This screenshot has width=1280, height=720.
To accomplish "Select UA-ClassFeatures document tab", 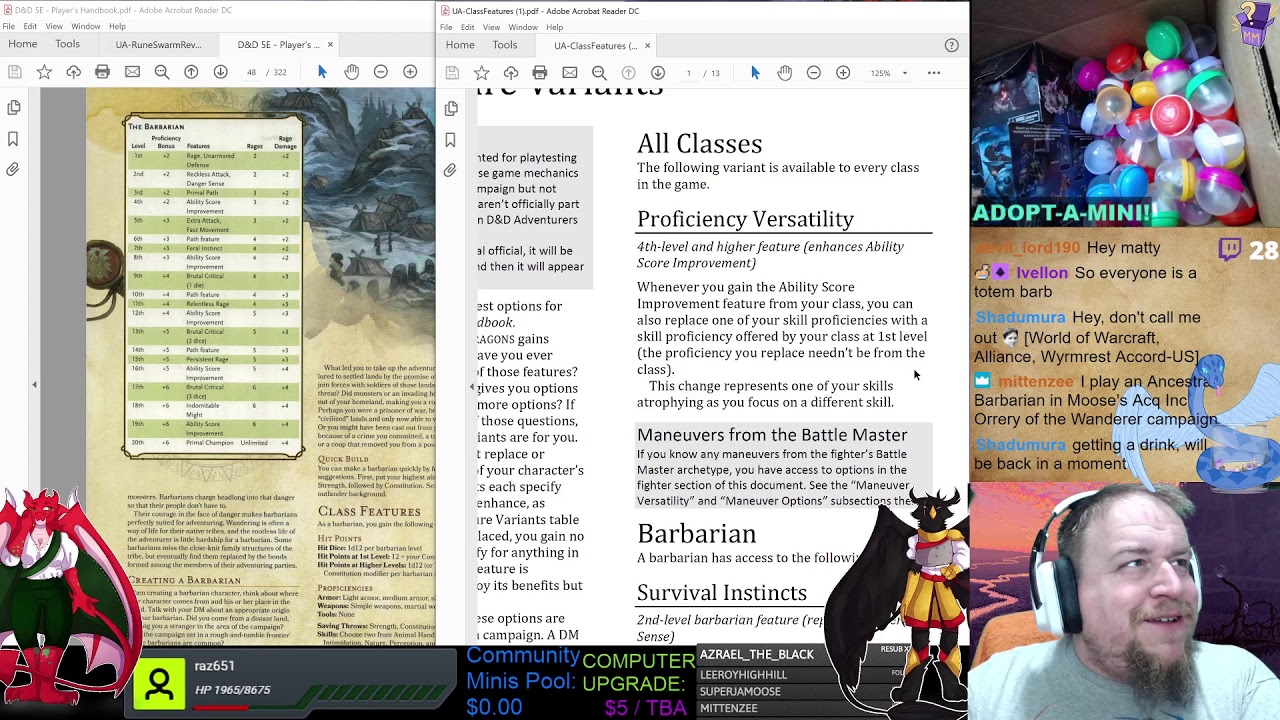I will (x=594, y=46).
